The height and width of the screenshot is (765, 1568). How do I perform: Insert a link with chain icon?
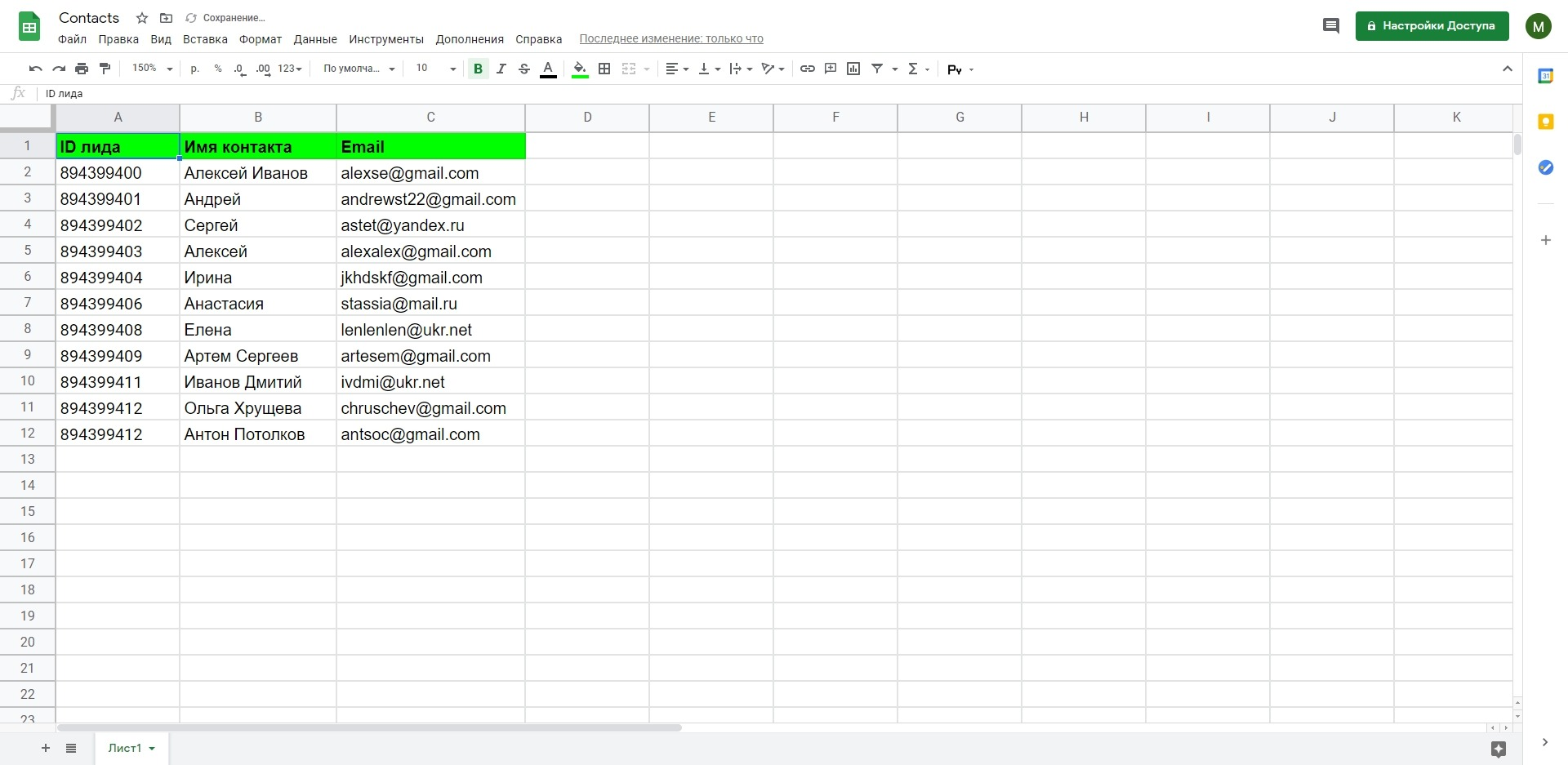[x=808, y=69]
